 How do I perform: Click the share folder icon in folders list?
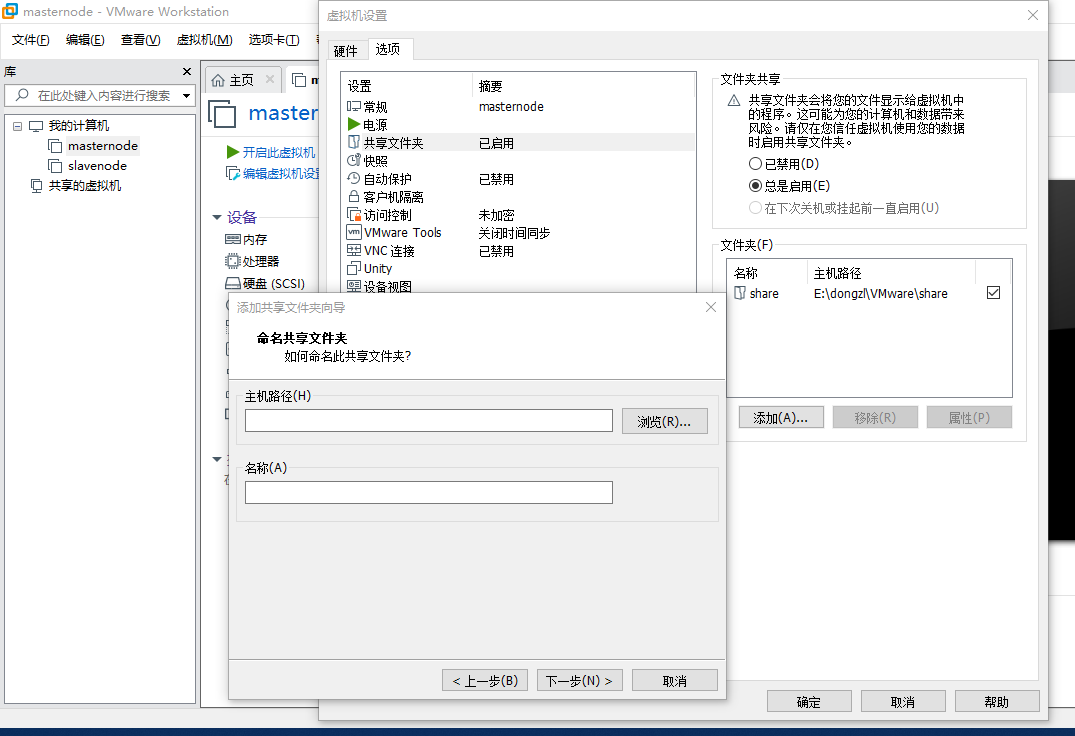click(740, 293)
